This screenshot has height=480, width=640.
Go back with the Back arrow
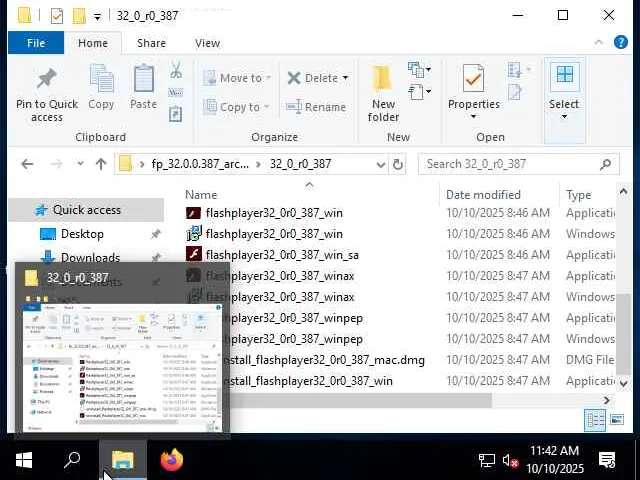27,164
